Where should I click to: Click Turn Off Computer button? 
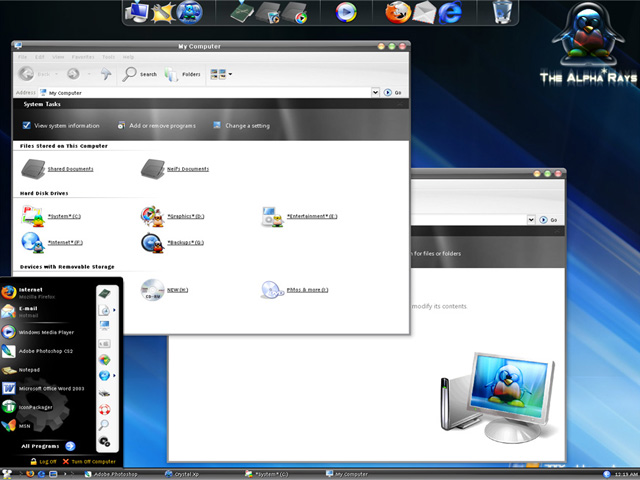(x=89, y=461)
